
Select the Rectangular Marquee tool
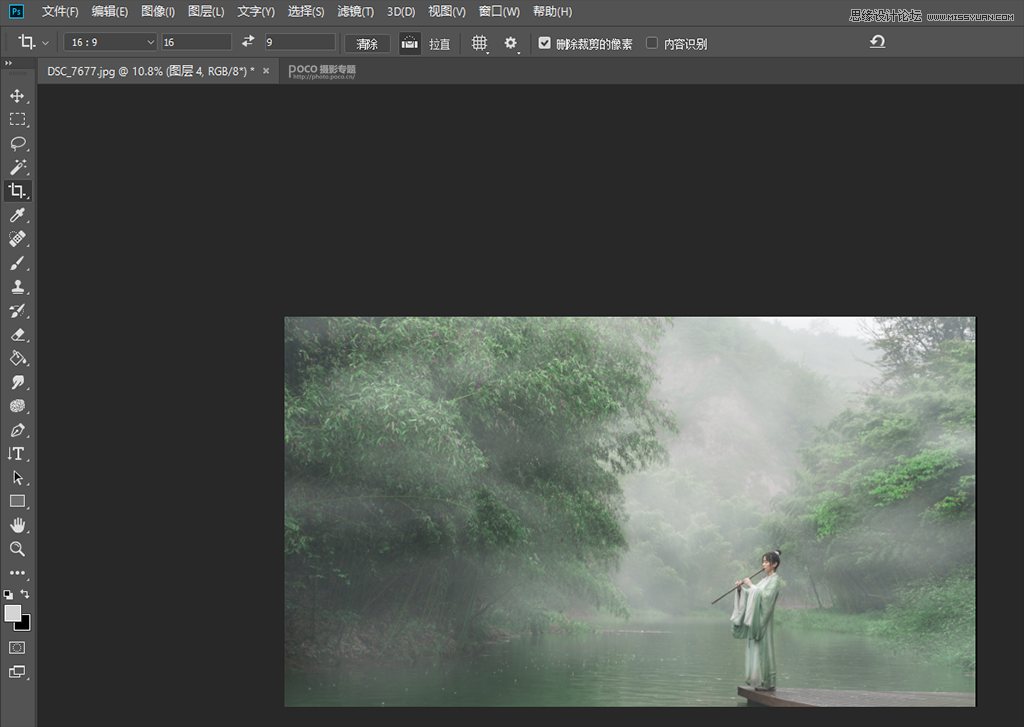[x=16, y=119]
